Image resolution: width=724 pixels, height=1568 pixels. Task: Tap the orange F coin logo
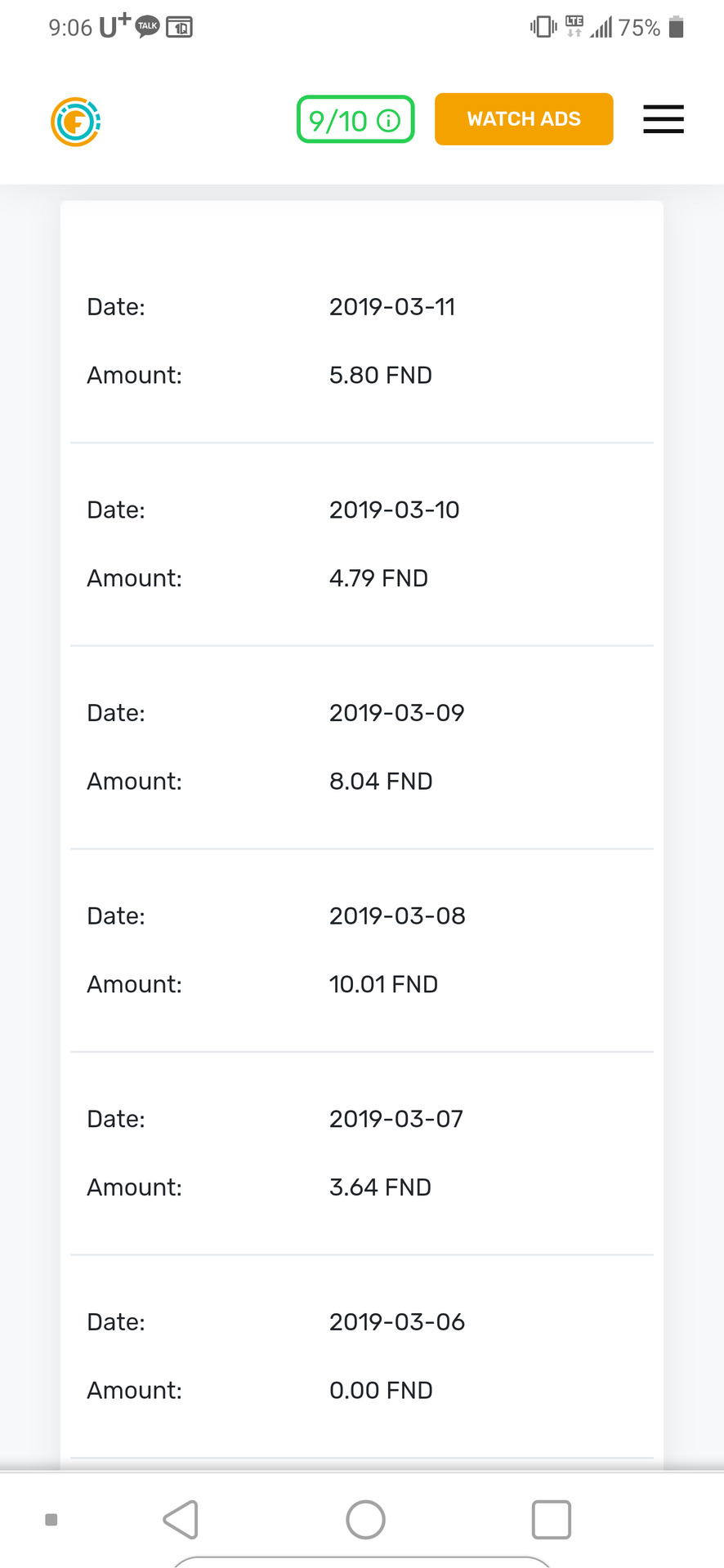pyautogui.click(x=75, y=122)
